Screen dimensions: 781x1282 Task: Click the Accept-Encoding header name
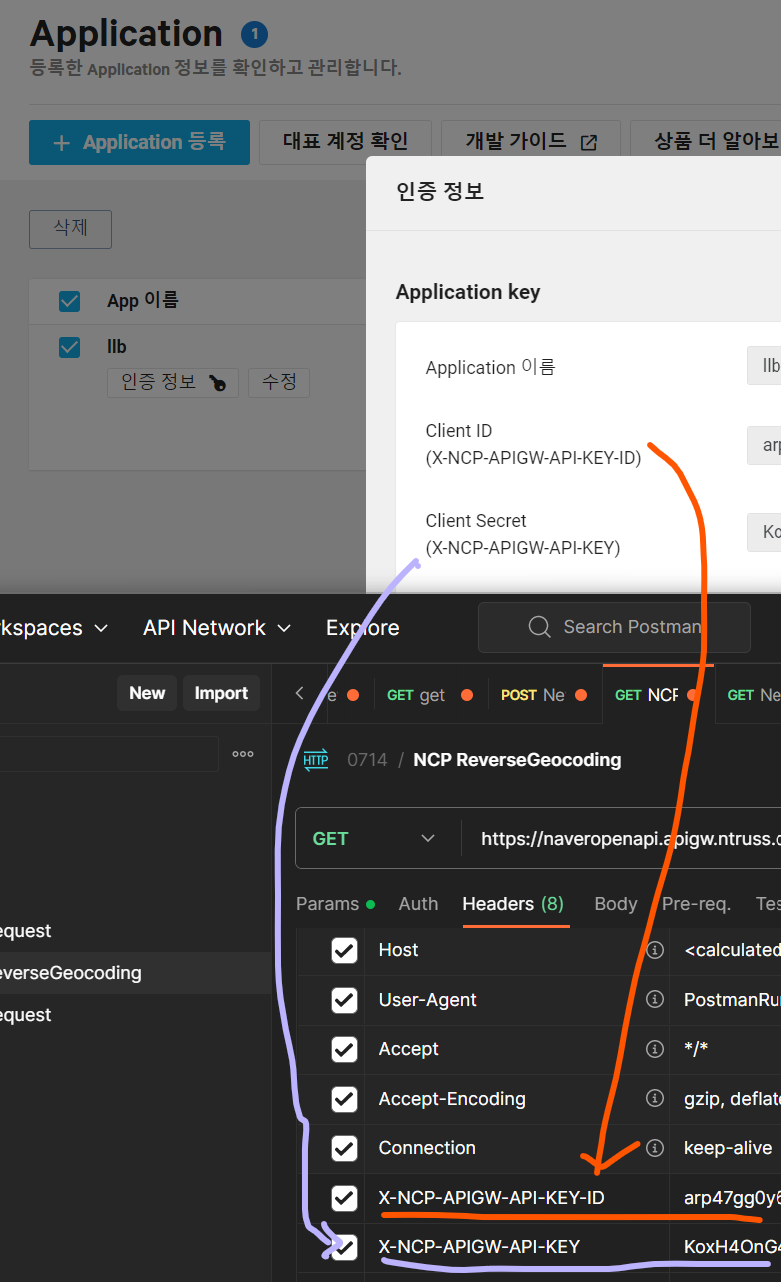(x=452, y=1099)
